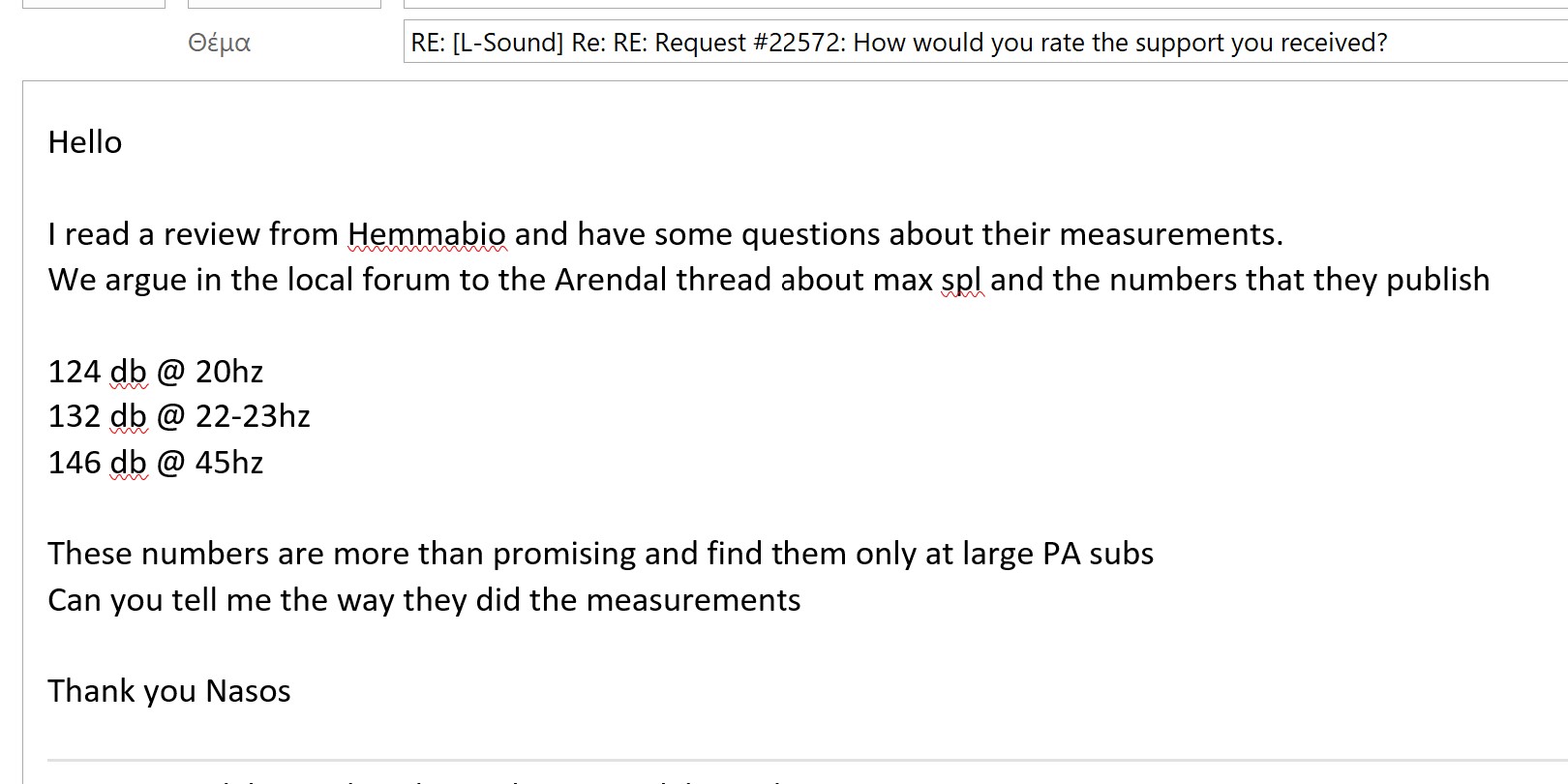Click the red-underlined word spl
Viewport: 1568px width, 784px height.
click(961, 280)
